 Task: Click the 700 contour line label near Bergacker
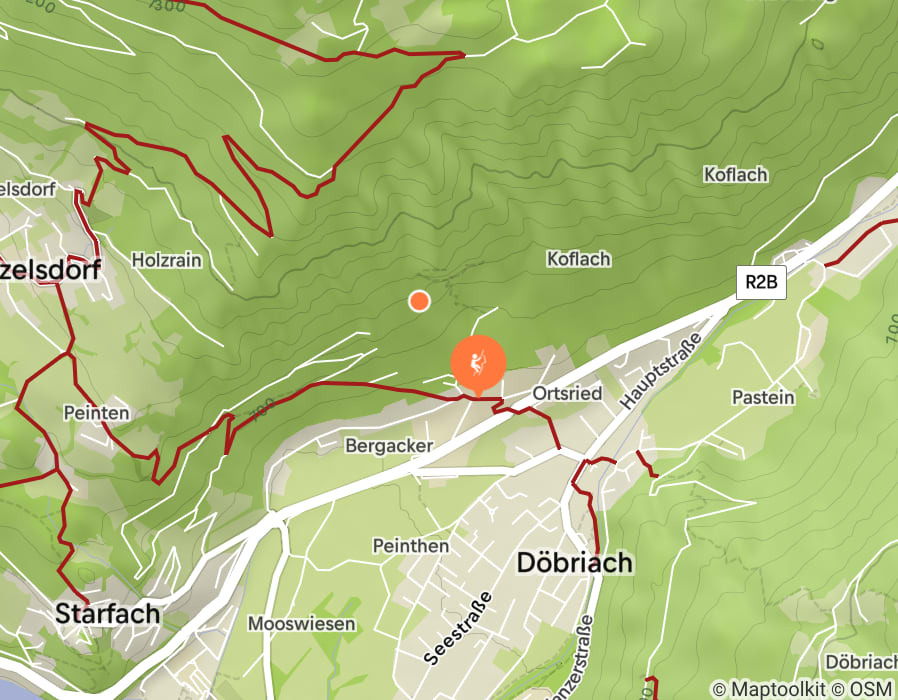tap(263, 409)
